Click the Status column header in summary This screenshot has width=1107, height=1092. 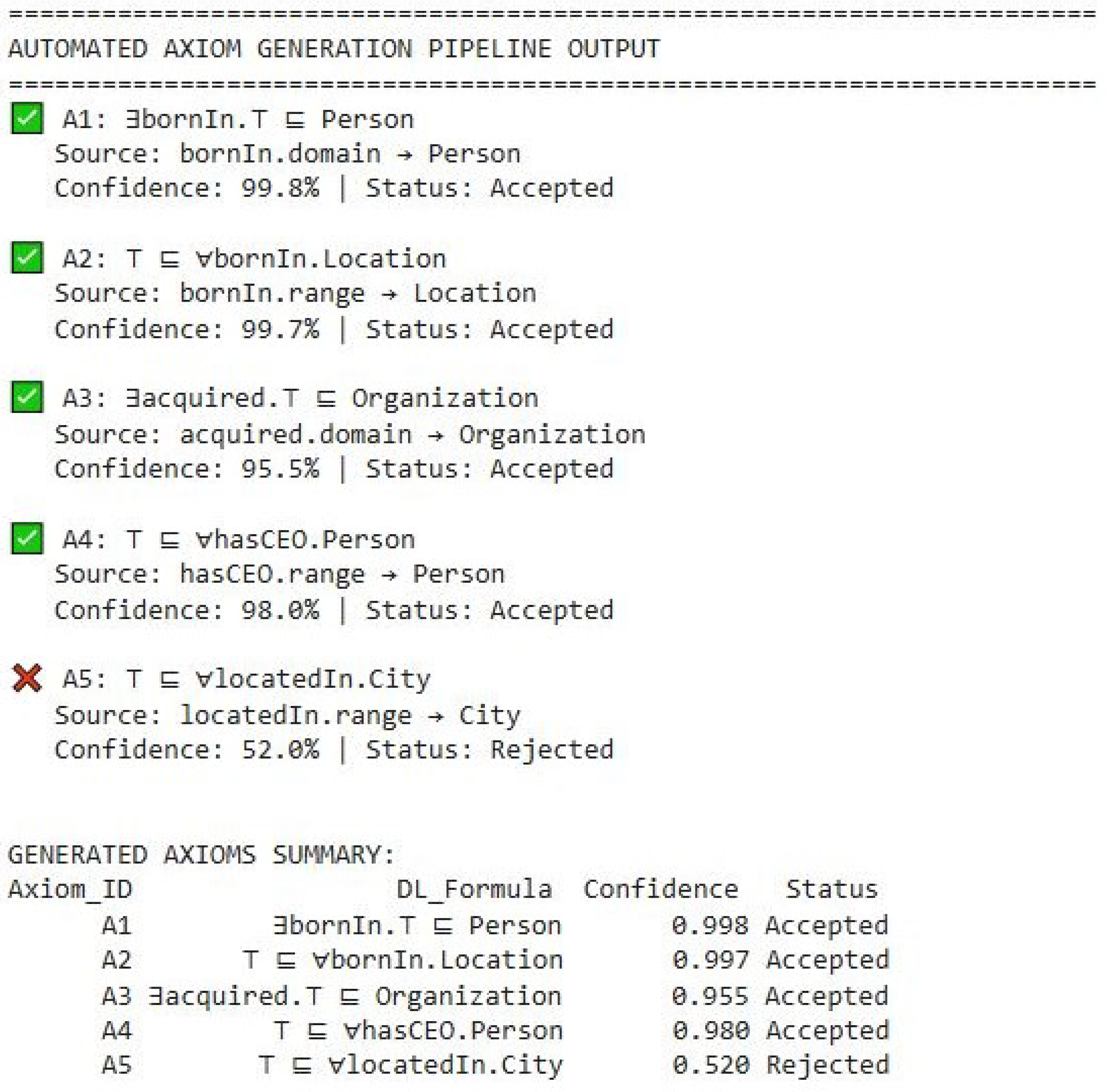click(x=831, y=889)
